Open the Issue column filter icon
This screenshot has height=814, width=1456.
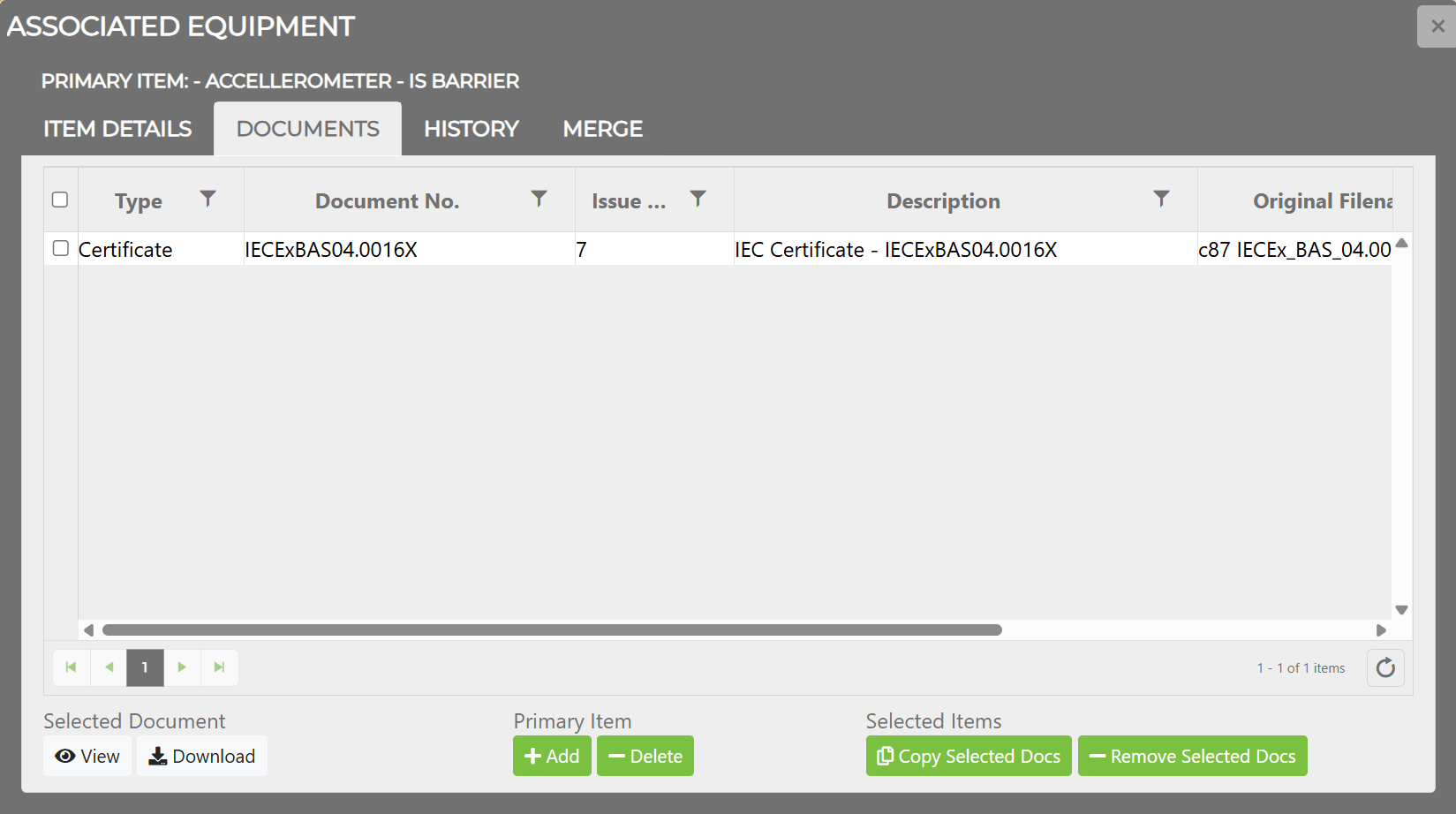pos(698,199)
